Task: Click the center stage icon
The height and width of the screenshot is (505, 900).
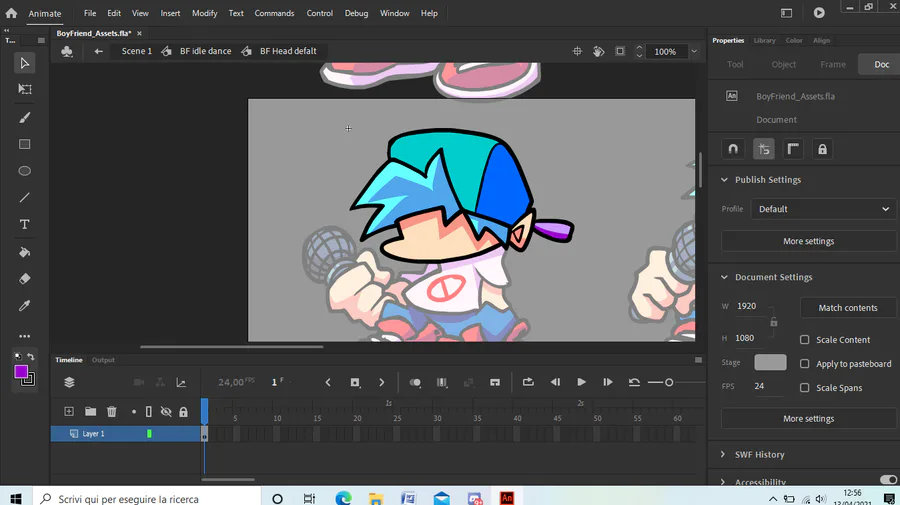Action: [577, 51]
